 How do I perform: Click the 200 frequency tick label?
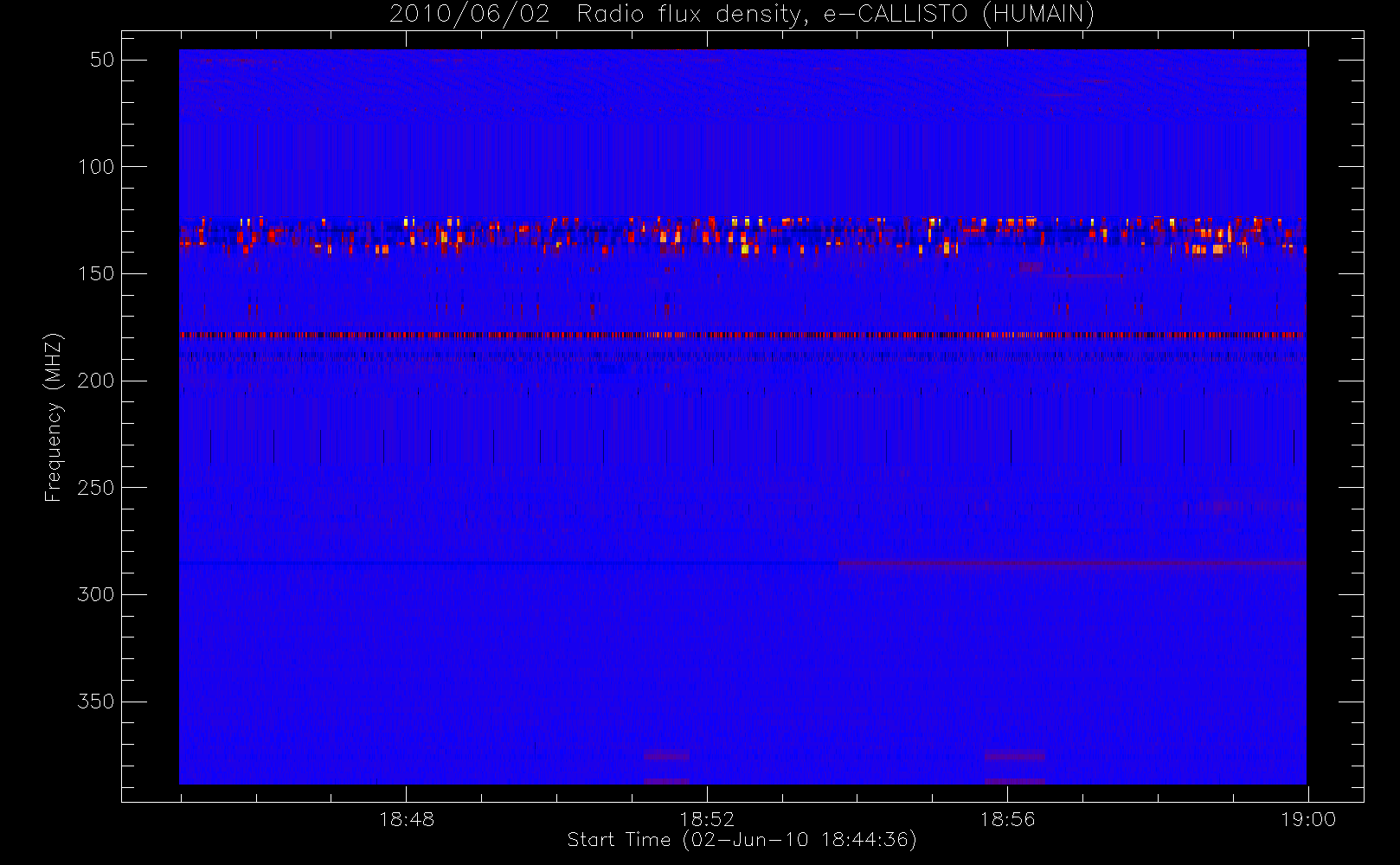(x=96, y=381)
